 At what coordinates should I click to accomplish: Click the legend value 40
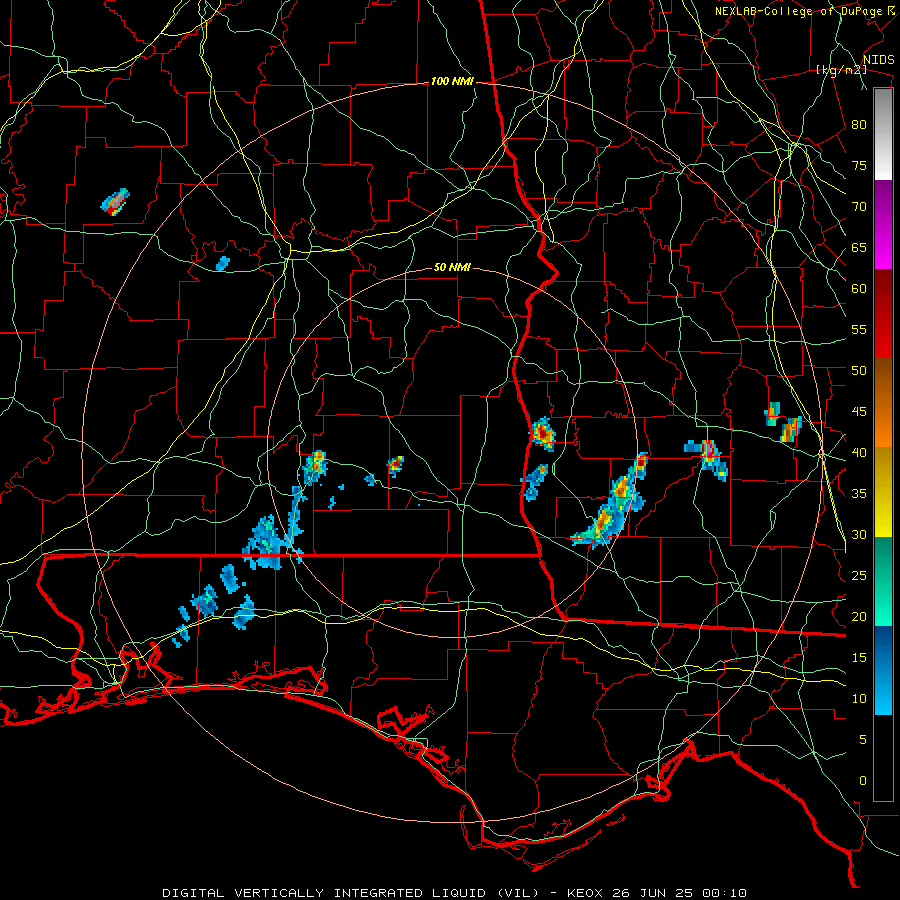point(859,453)
